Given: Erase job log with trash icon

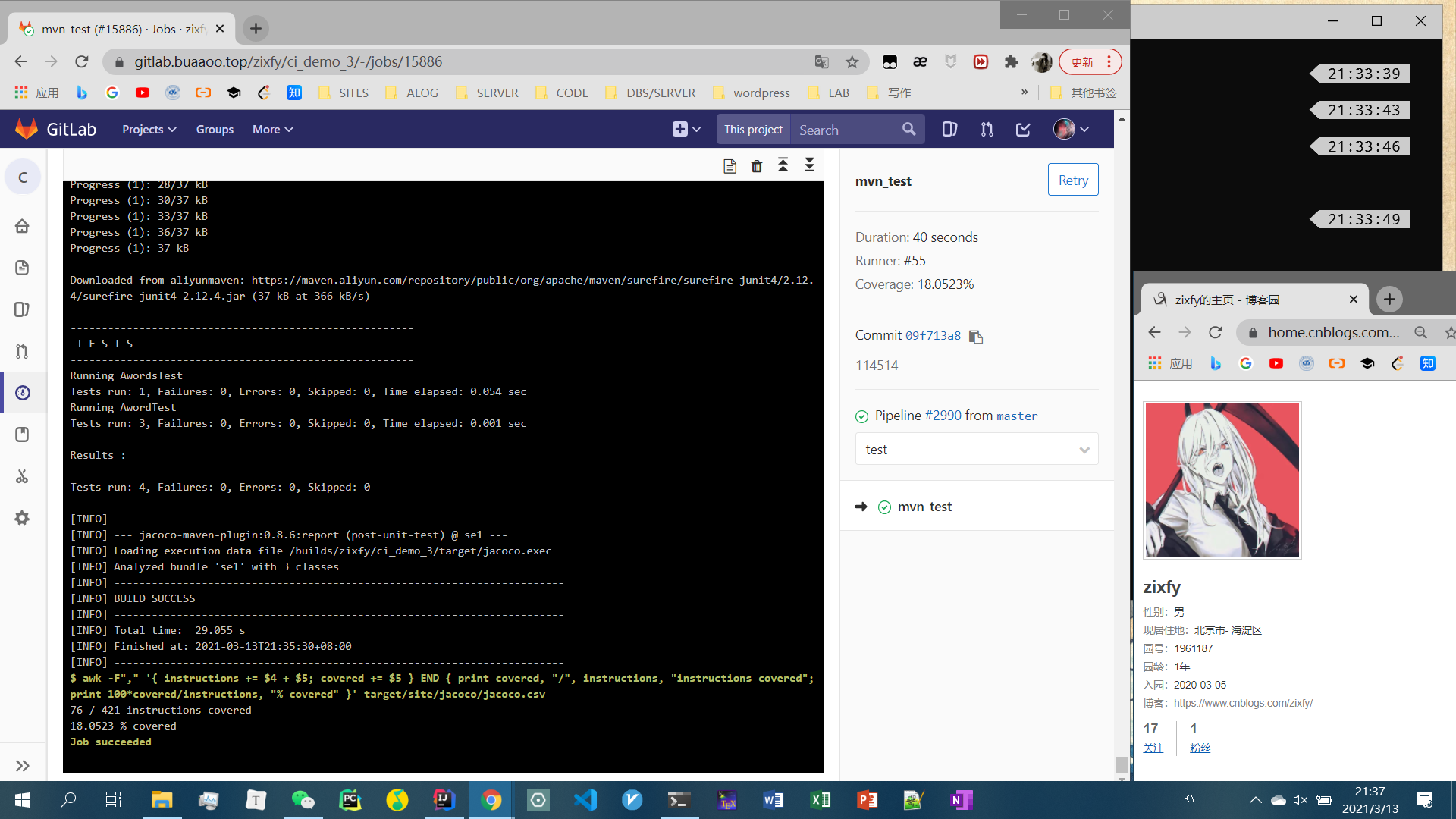Looking at the screenshot, I should pos(756,166).
